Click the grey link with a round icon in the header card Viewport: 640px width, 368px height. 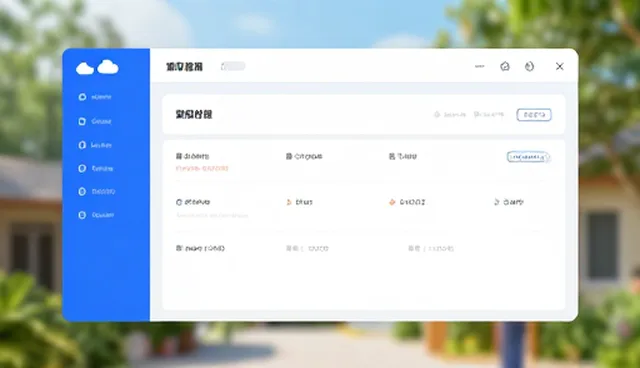coord(449,115)
